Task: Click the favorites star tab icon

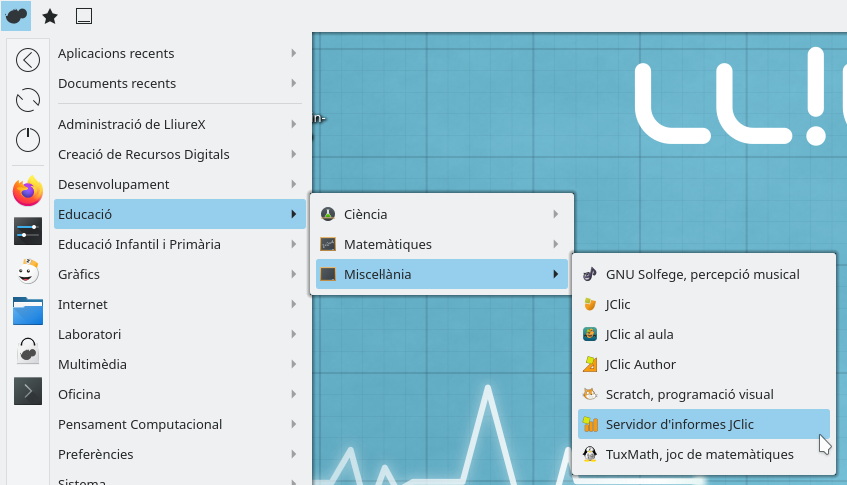Action: coord(49,15)
